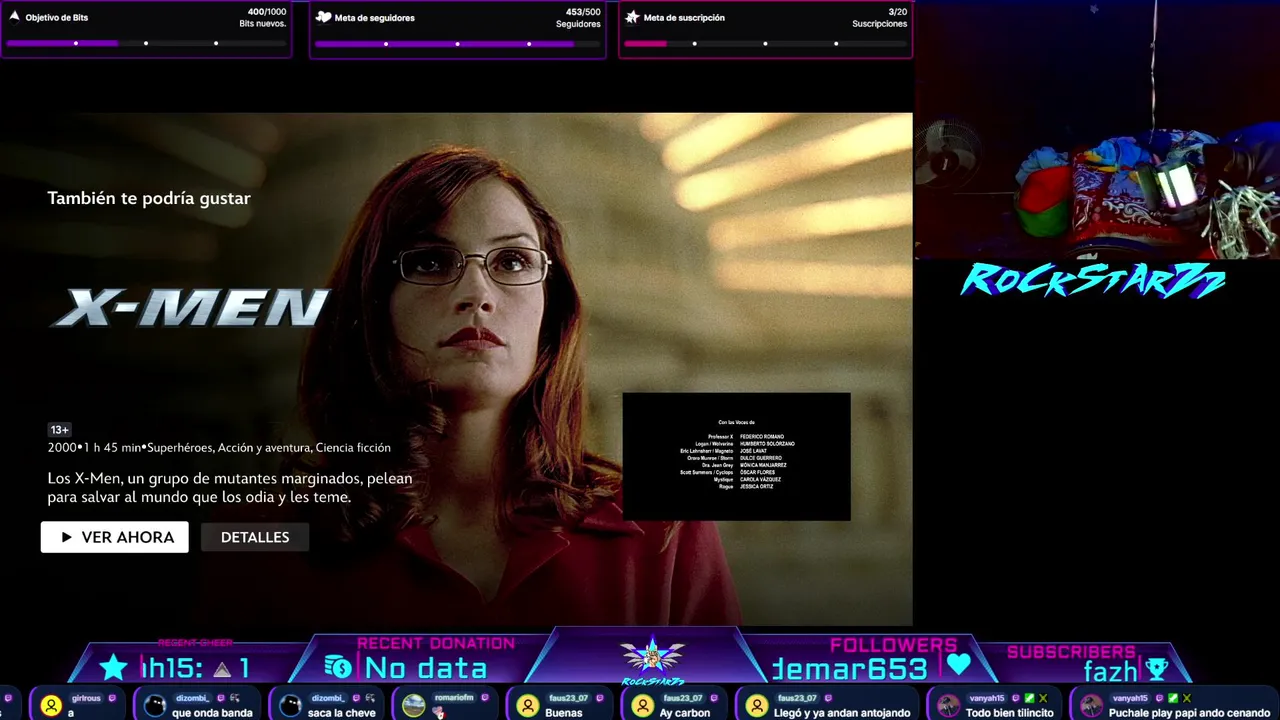The width and height of the screenshot is (1280, 720).
Task: Click the FOLLOWERS label
Action: tap(893, 645)
